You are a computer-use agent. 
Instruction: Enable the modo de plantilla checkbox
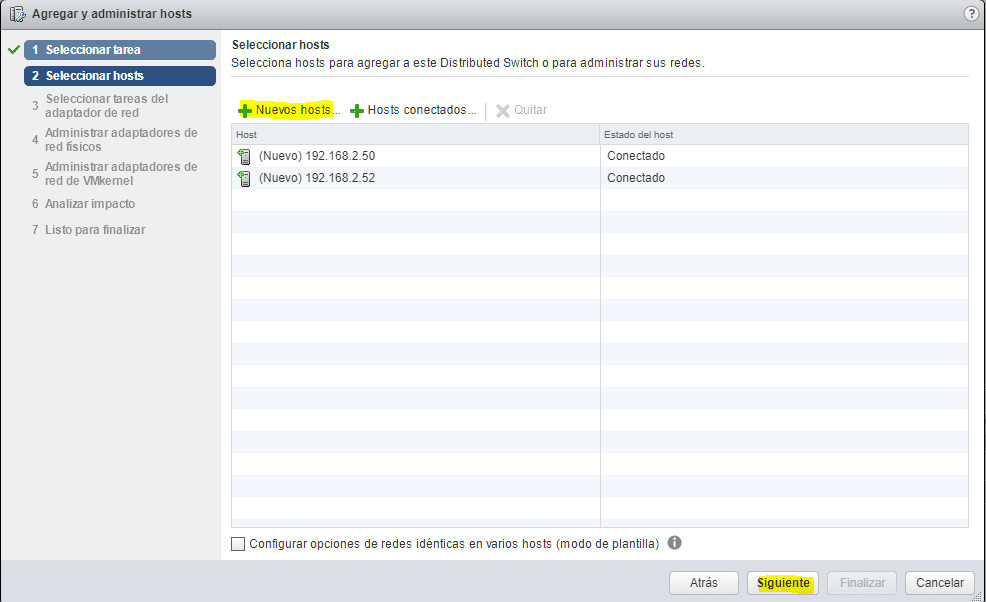pyautogui.click(x=238, y=544)
